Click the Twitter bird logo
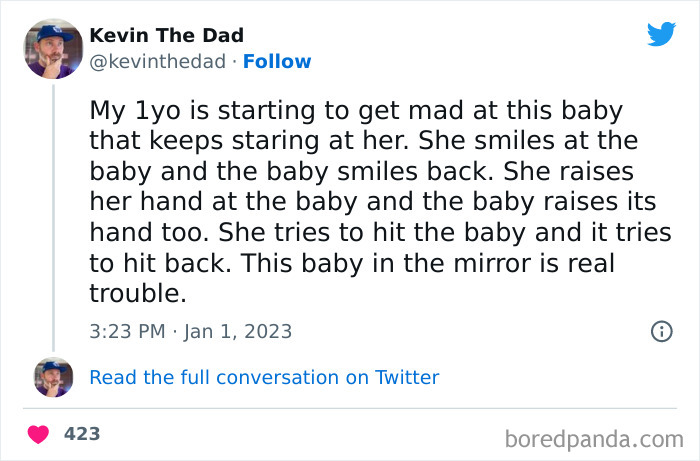This screenshot has height=461, width=700. click(x=661, y=34)
